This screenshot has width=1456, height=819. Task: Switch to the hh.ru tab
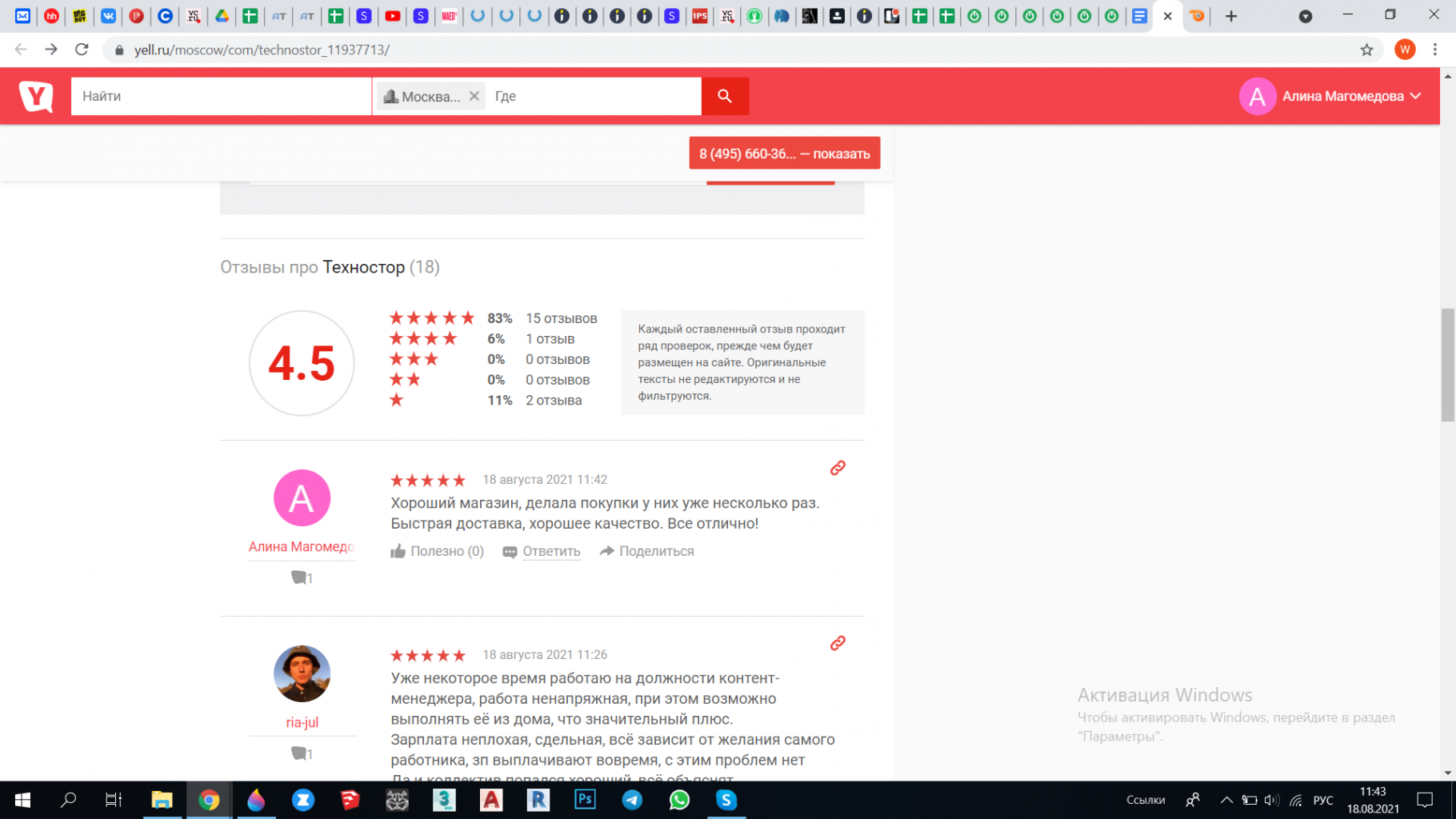[x=51, y=16]
